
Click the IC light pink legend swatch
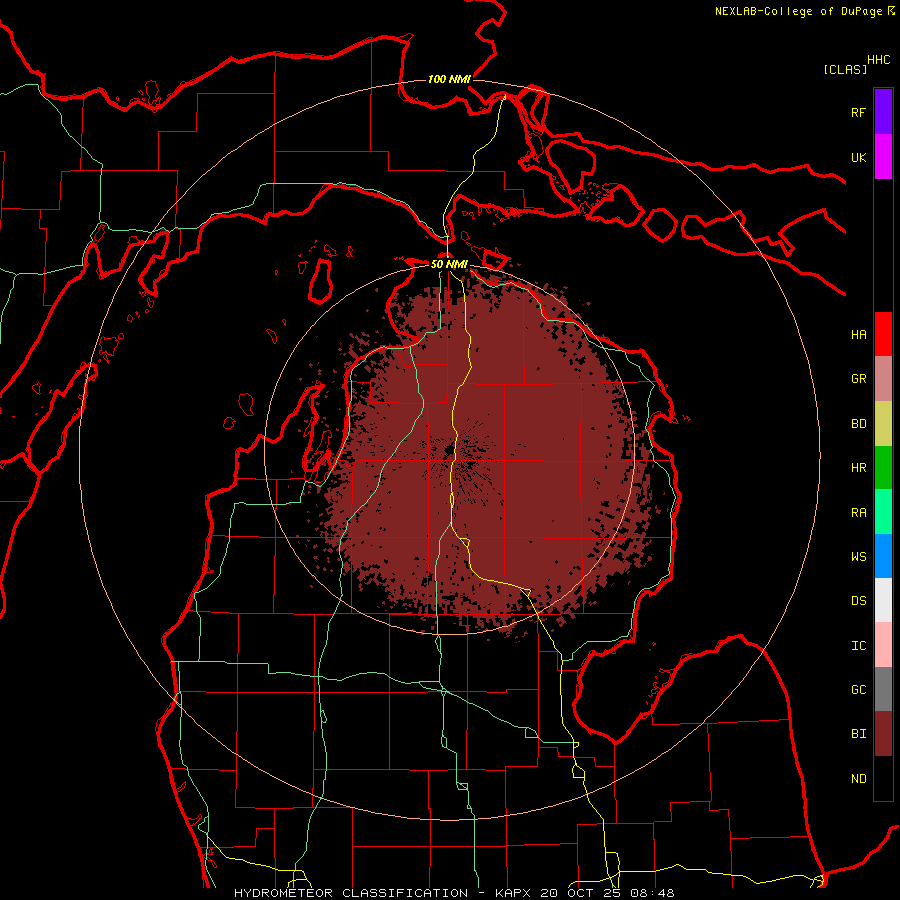pos(883,645)
